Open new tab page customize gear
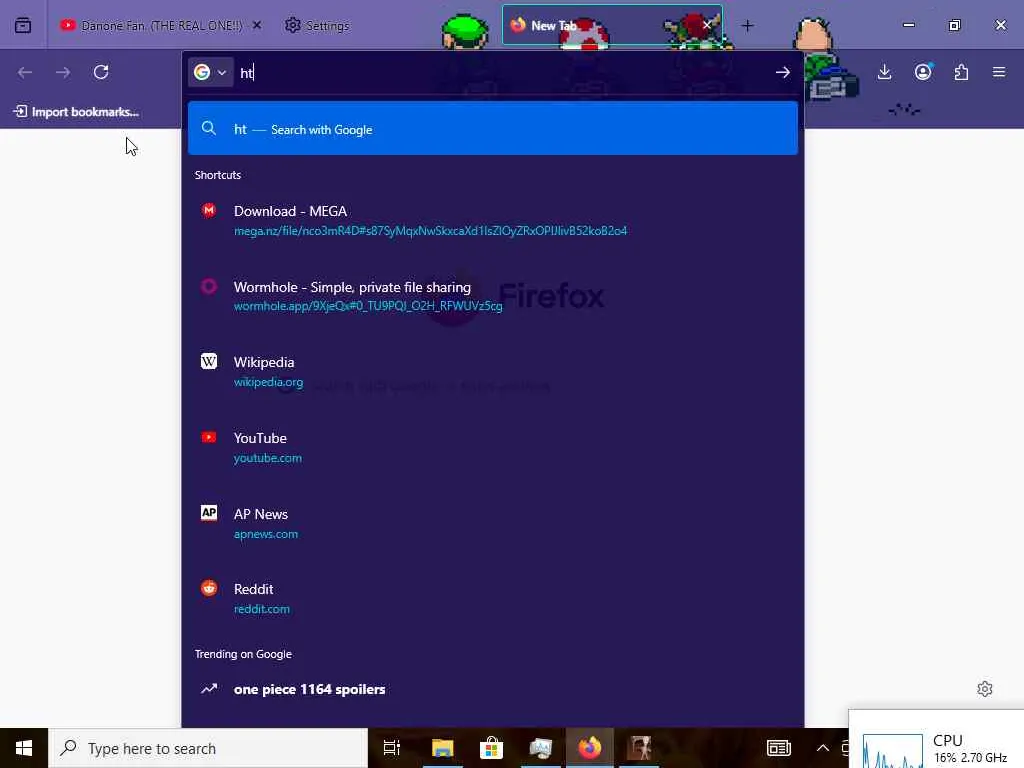The image size is (1024, 768). [x=984, y=689]
